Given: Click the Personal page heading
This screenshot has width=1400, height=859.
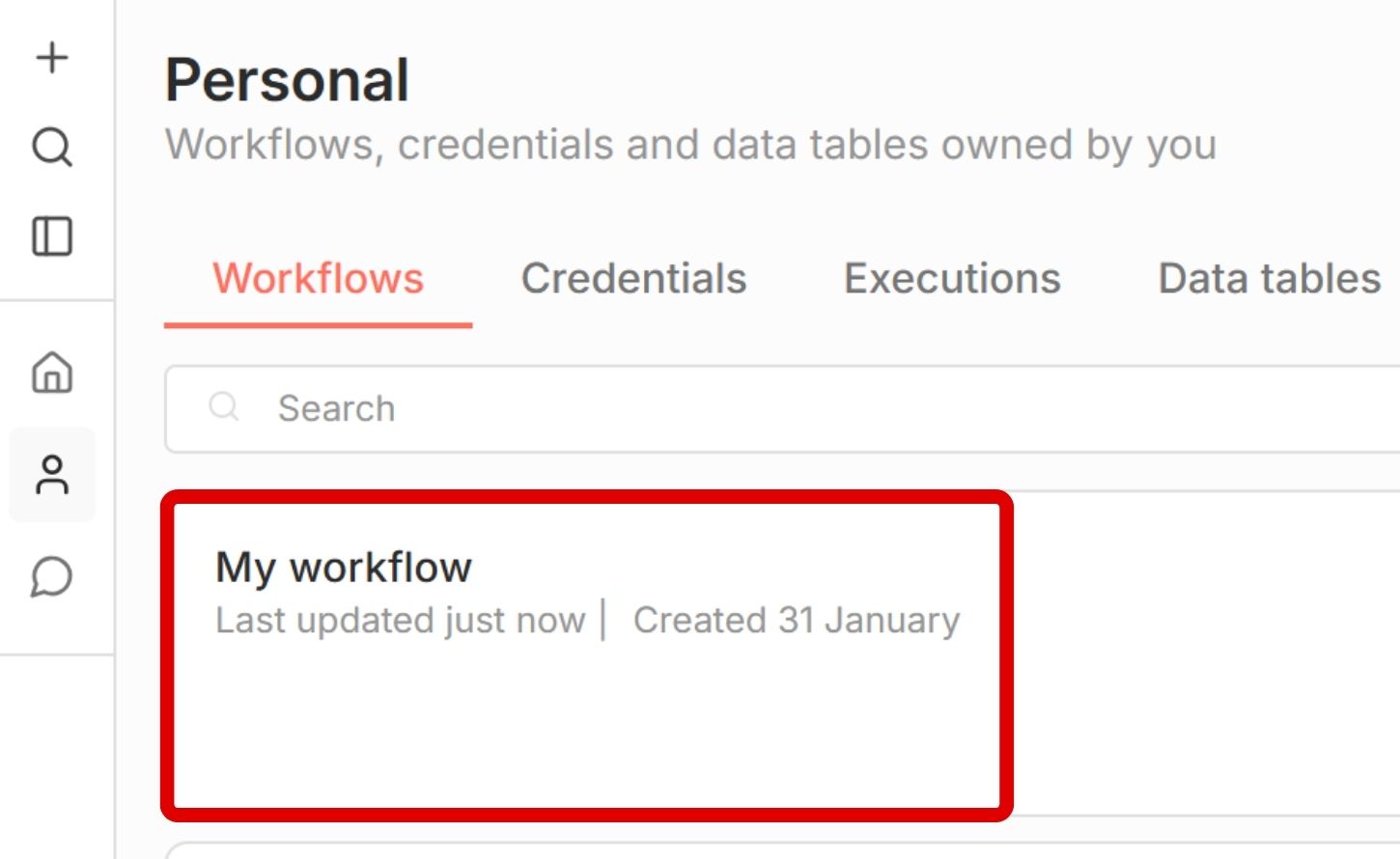Looking at the screenshot, I should coord(287,79).
